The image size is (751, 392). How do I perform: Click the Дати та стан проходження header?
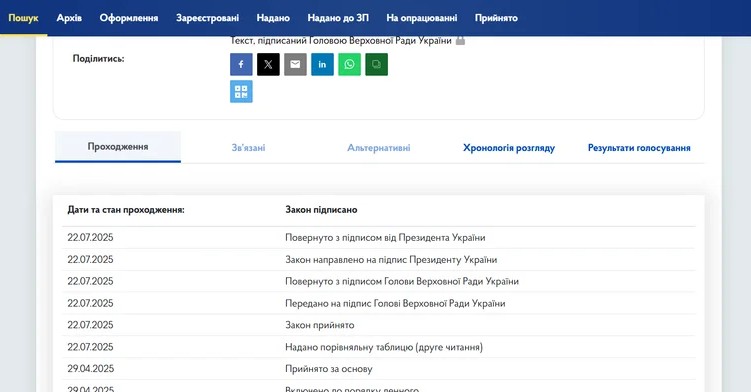126,209
